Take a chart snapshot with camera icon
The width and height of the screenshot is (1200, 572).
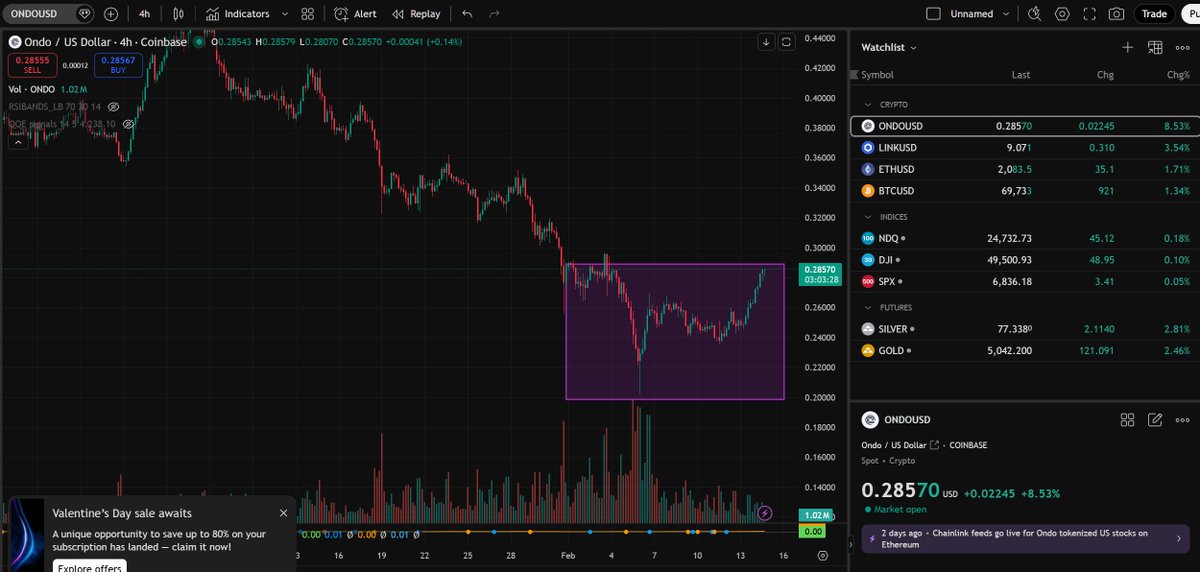point(1116,14)
